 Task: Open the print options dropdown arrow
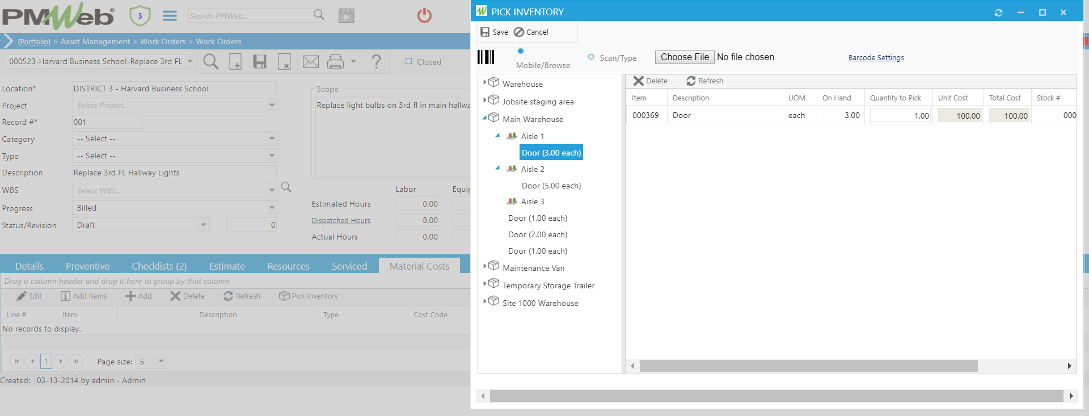click(354, 62)
